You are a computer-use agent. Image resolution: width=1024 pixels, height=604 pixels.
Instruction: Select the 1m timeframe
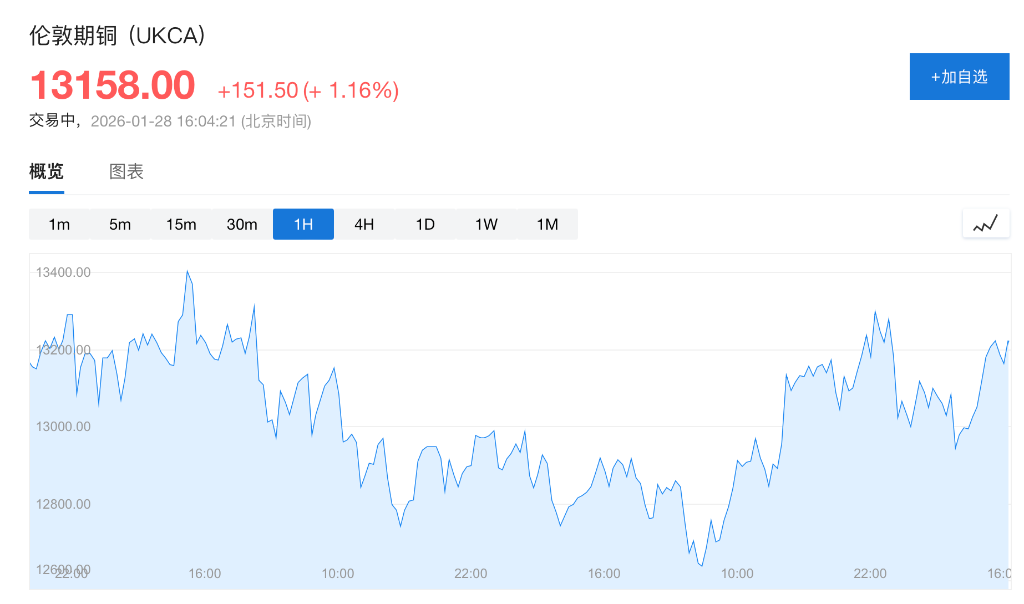59,224
